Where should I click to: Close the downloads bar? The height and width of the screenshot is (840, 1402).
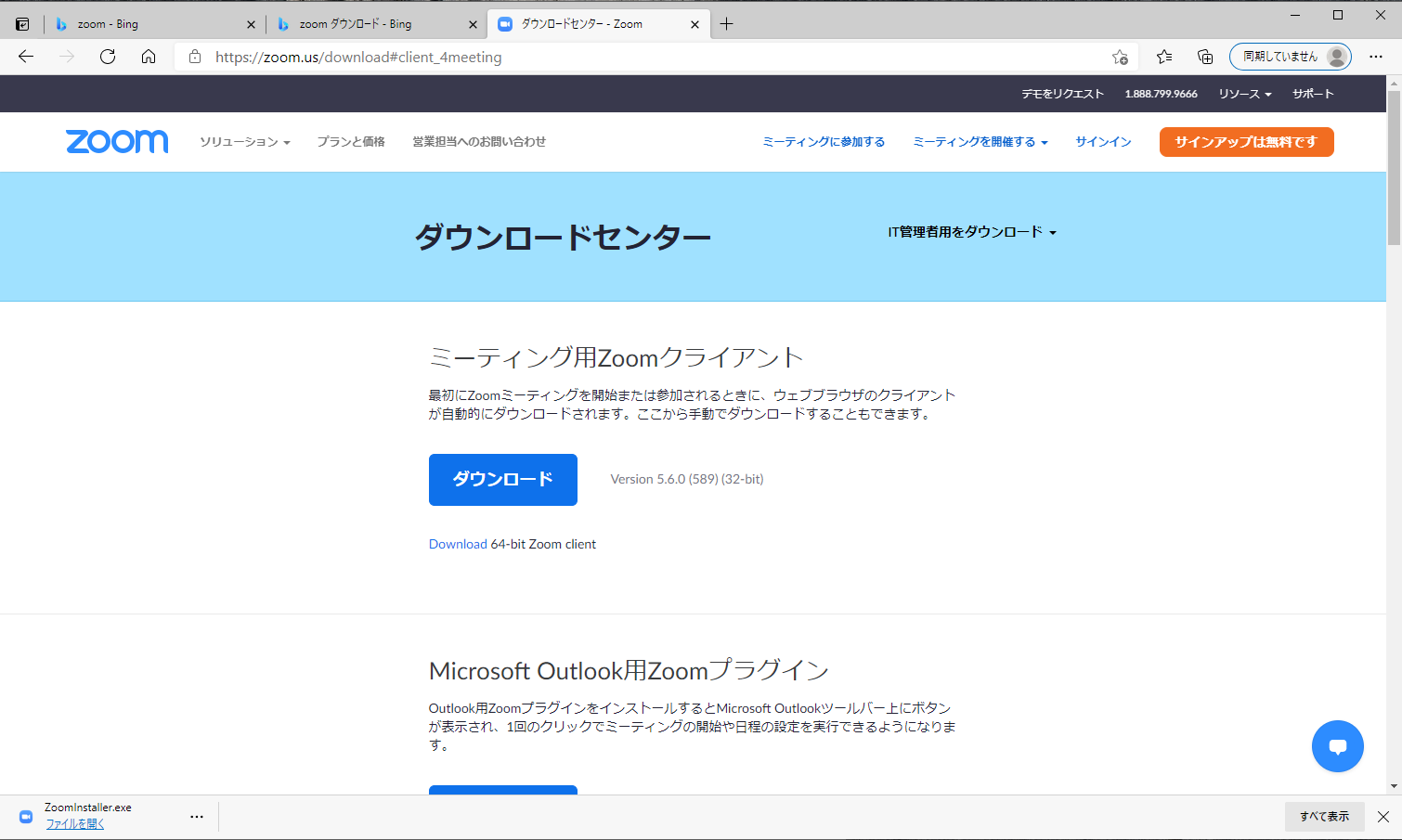click(x=1383, y=817)
